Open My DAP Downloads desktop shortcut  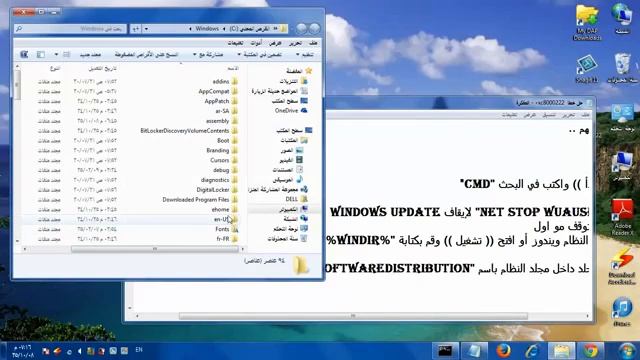pos(587,22)
